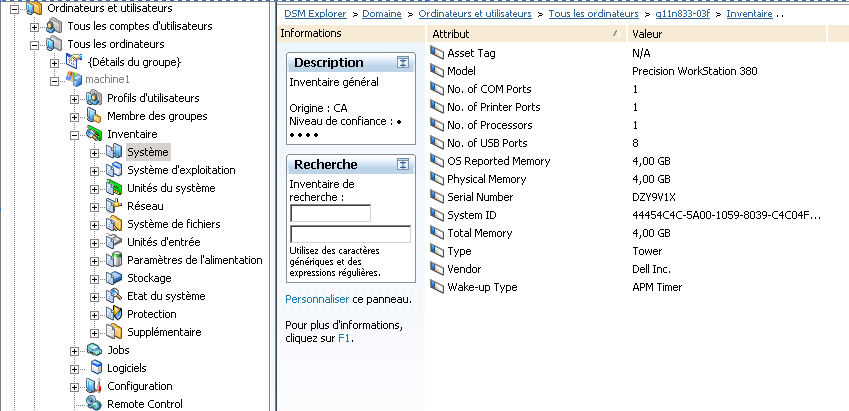849x411 pixels.
Task: Open the Inventaire breadcrumb link
Action: pos(749,14)
